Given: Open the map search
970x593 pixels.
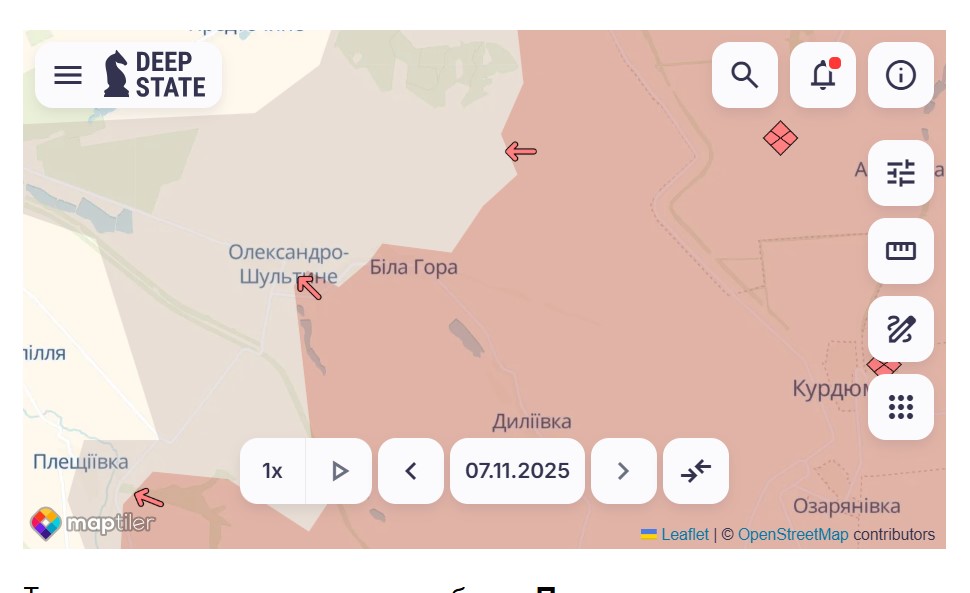Looking at the screenshot, I should pyautogui.click(x=745, y=75).
